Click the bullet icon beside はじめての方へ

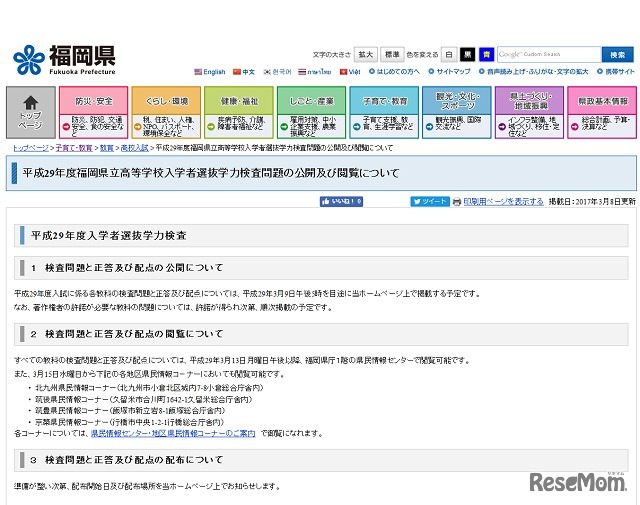372,71
